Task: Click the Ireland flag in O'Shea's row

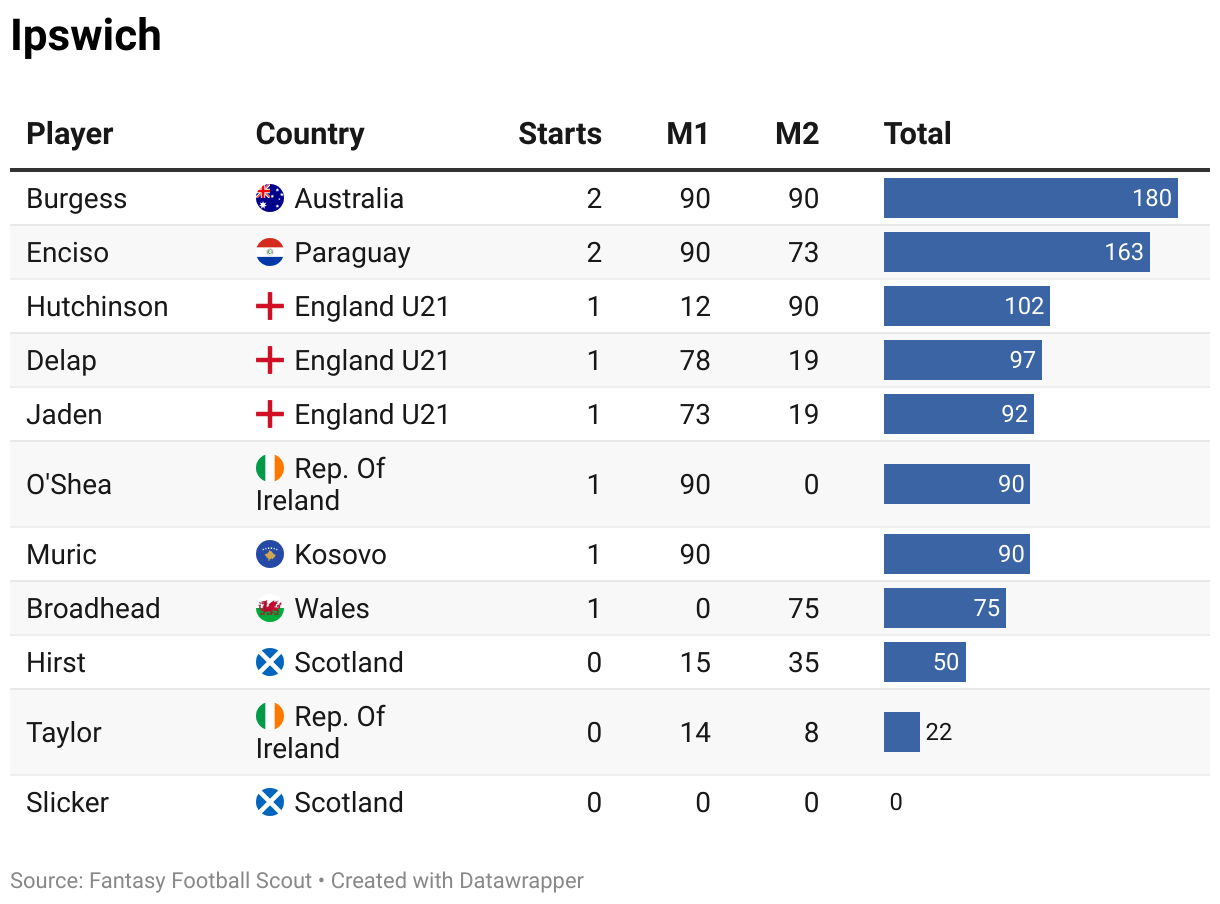Action: coord(270,468)
